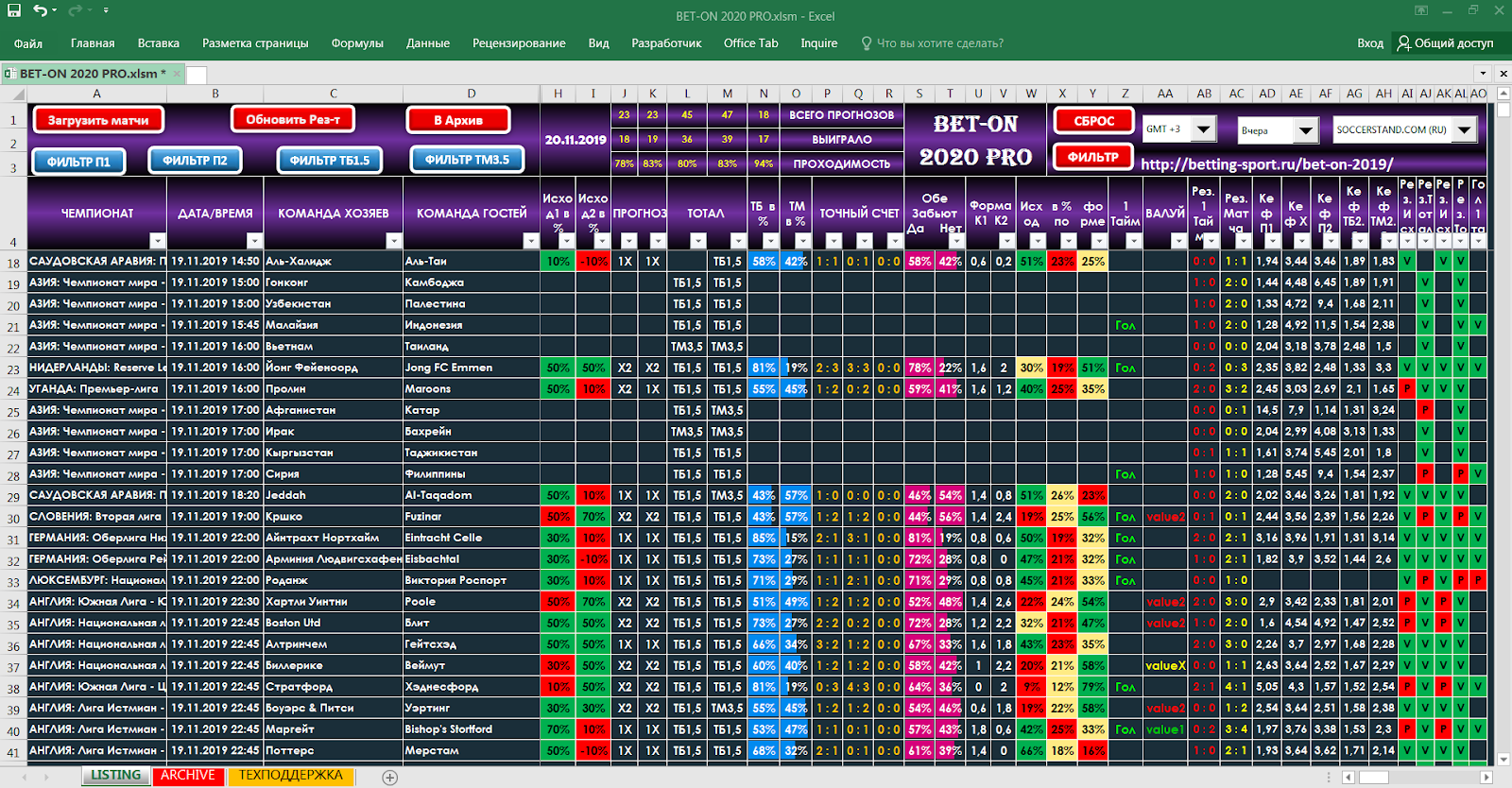Viewport: 1512px width, 788px height.
Task: Click the lightbulb Tell Me icon
Action: coord(867,43)
